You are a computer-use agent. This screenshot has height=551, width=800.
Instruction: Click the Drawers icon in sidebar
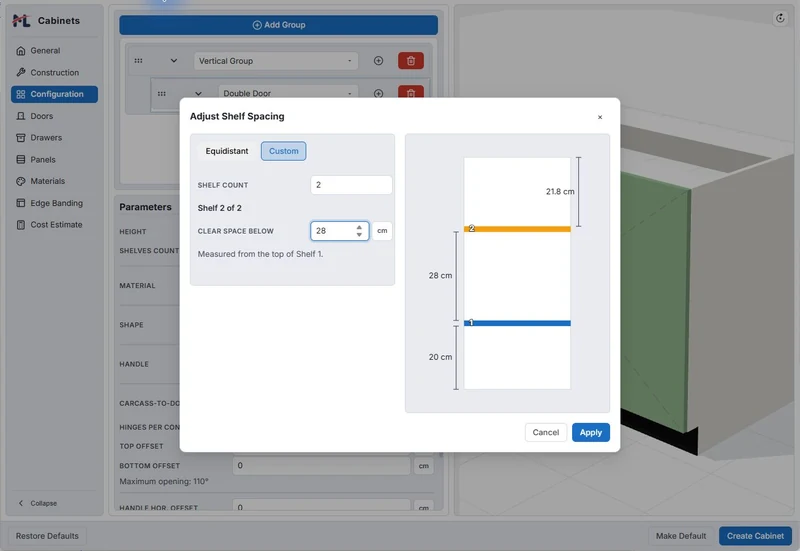[x=20, y=138]
